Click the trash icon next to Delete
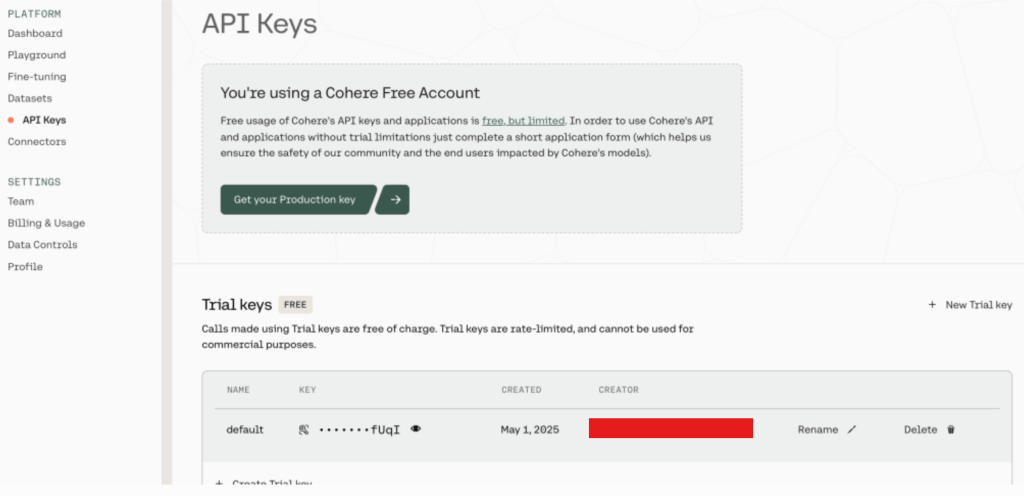 click(x=951, y=430)
